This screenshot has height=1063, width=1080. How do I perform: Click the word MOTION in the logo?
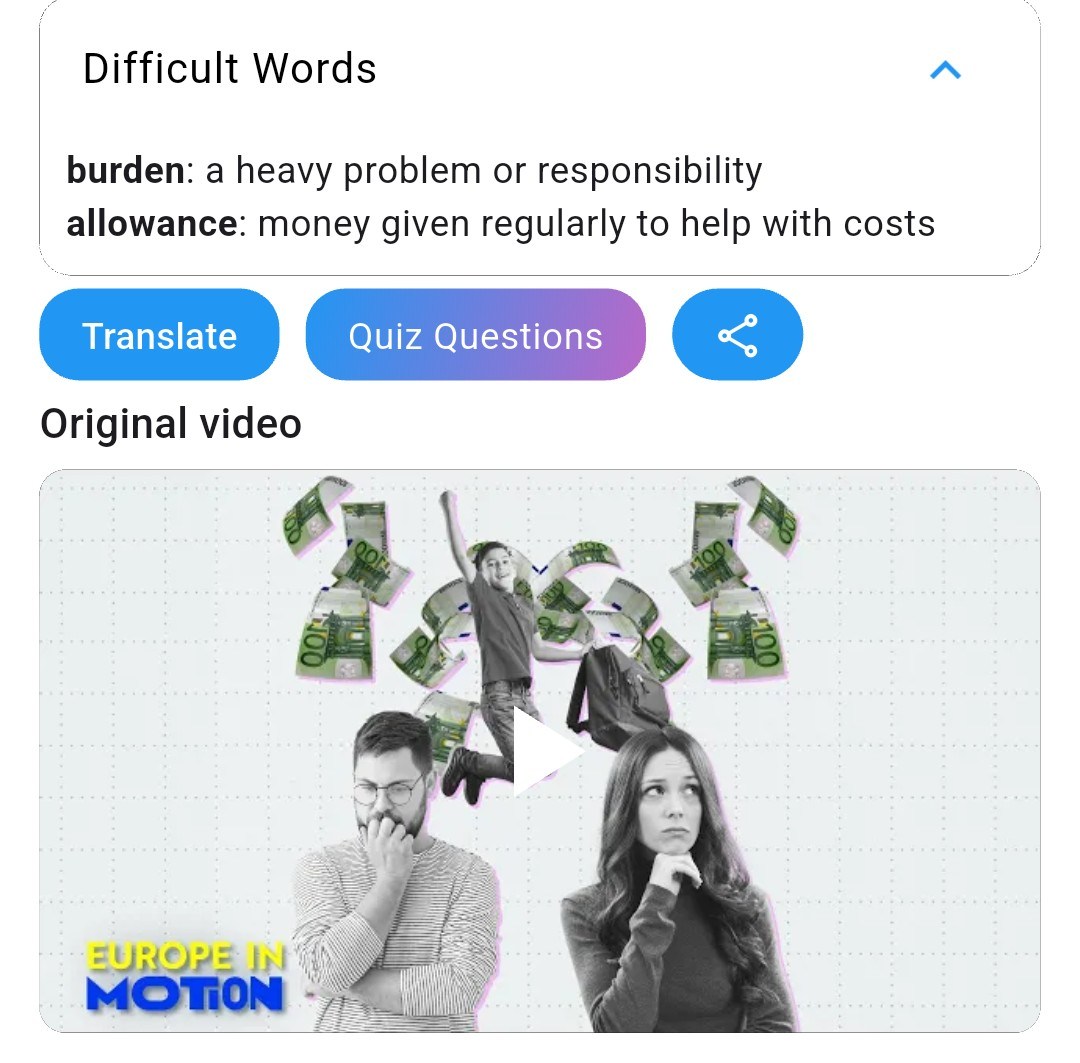point(185,994)
